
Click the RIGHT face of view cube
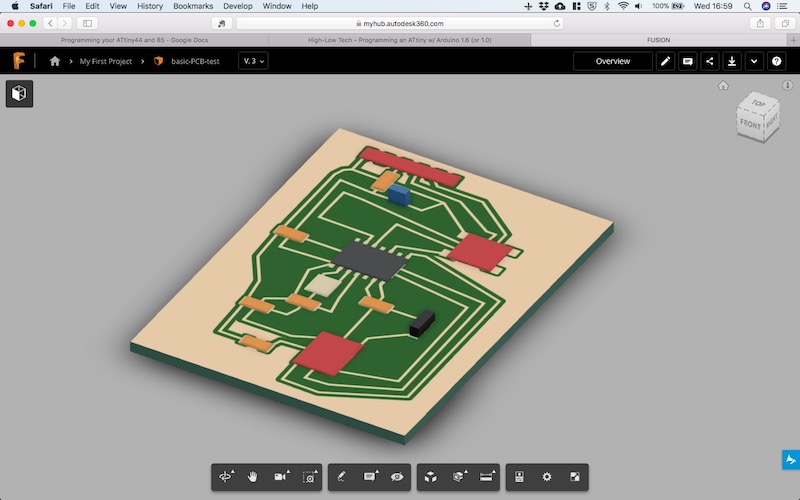click(x=771, y=121)
